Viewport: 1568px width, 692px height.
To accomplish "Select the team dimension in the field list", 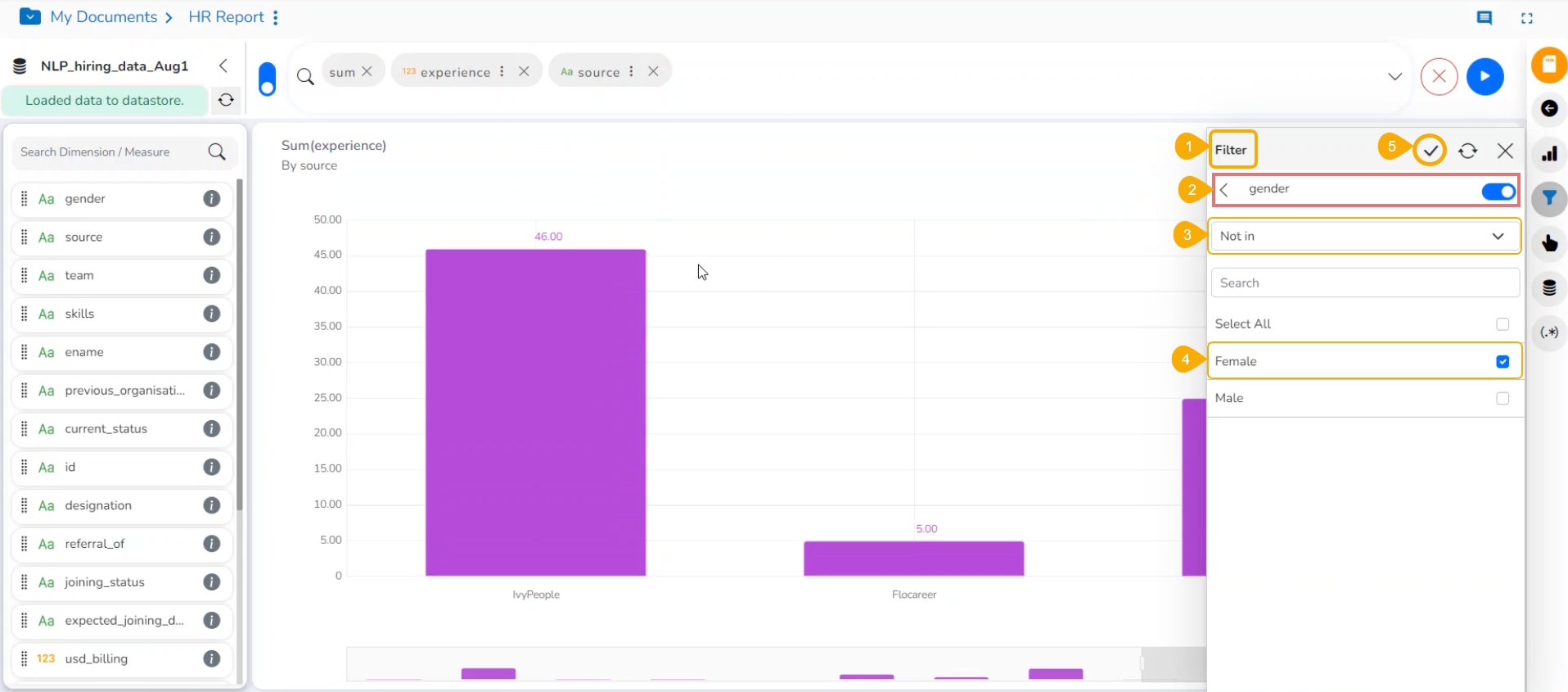I will 122,276.
